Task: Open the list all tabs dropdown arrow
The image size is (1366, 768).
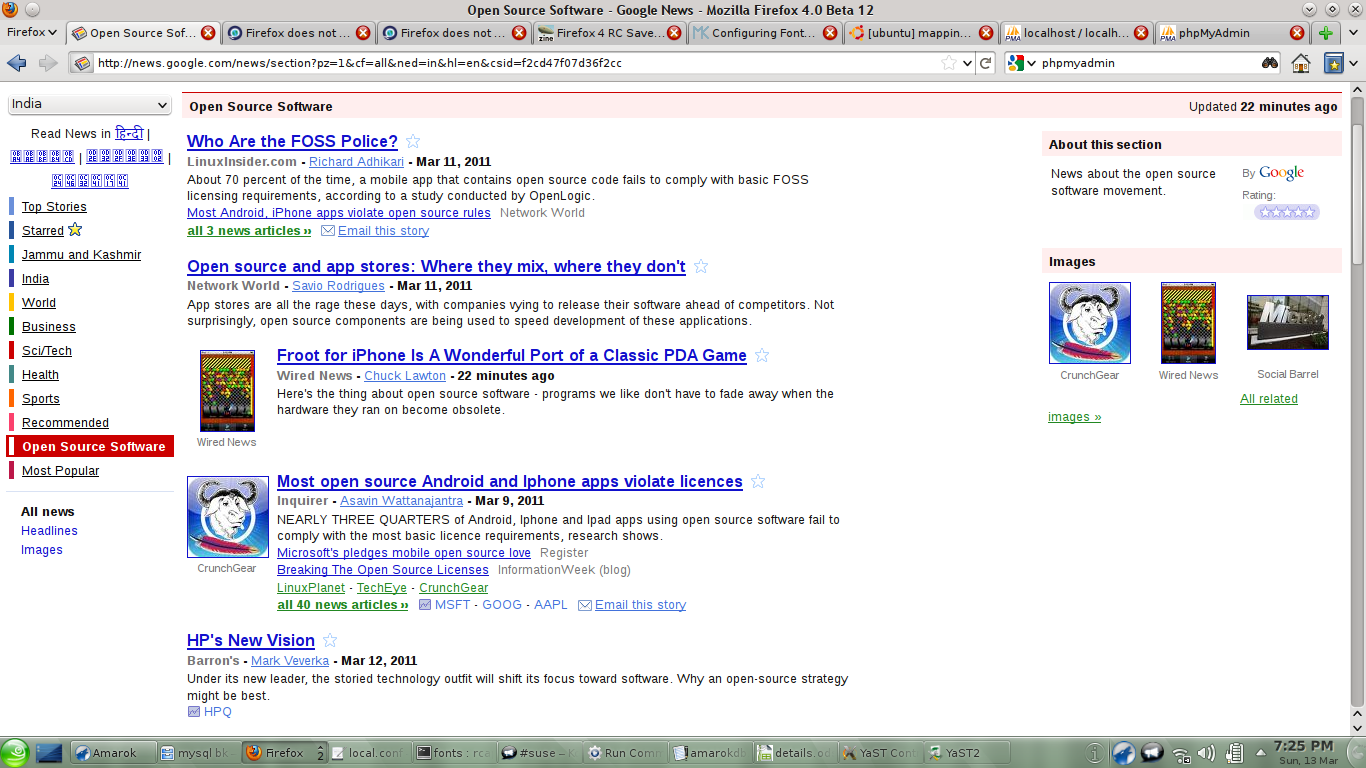Action: tap(1353, 33)
